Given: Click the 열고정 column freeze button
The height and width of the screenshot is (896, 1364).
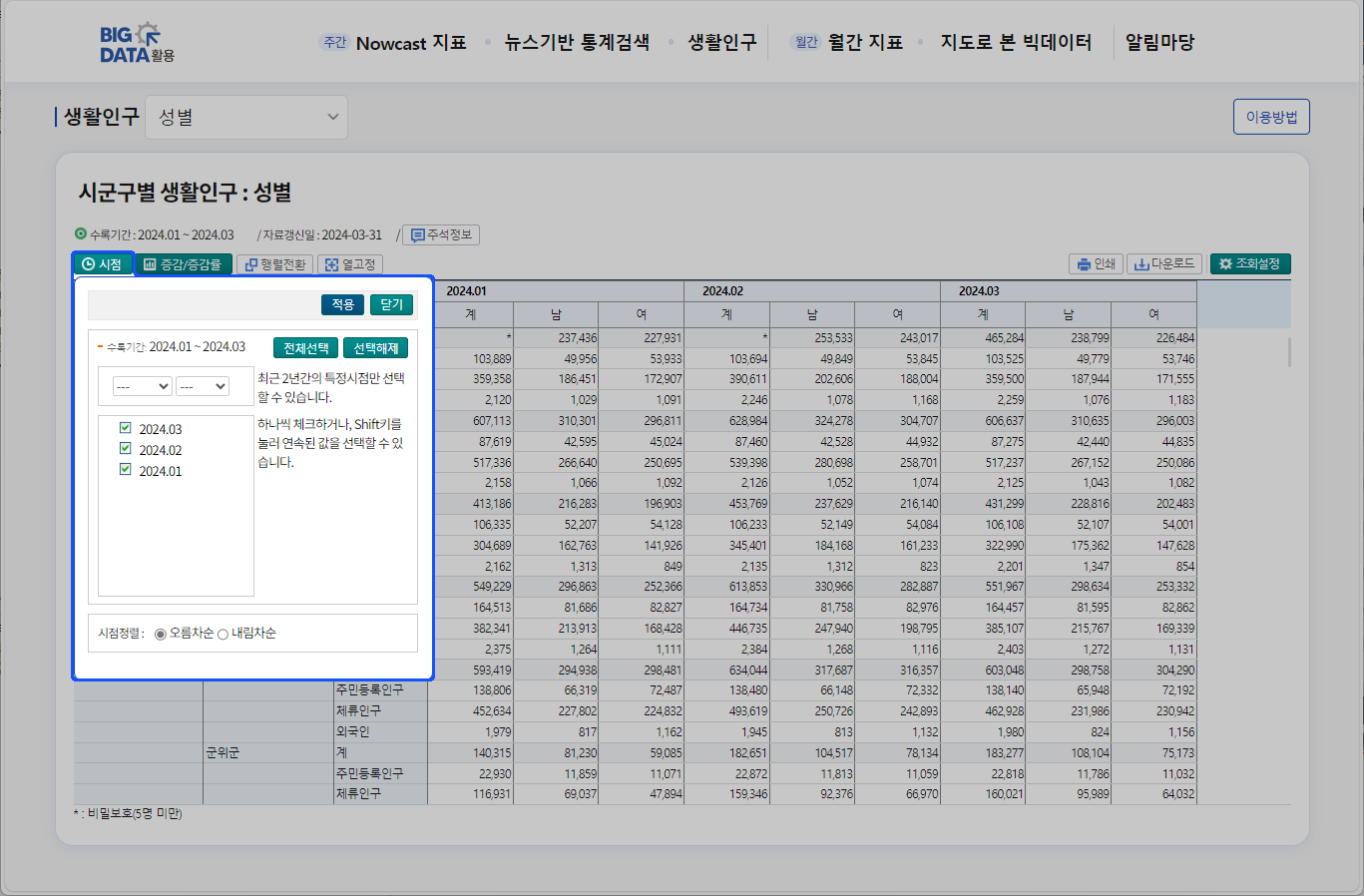Looking at the screenshot, I should point(350,264).
